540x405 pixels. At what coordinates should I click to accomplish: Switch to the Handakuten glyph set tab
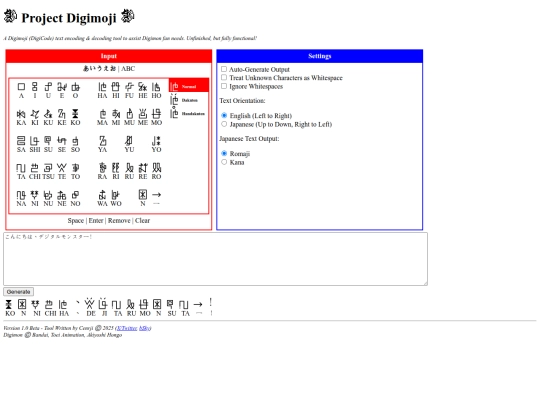[189, 113]
